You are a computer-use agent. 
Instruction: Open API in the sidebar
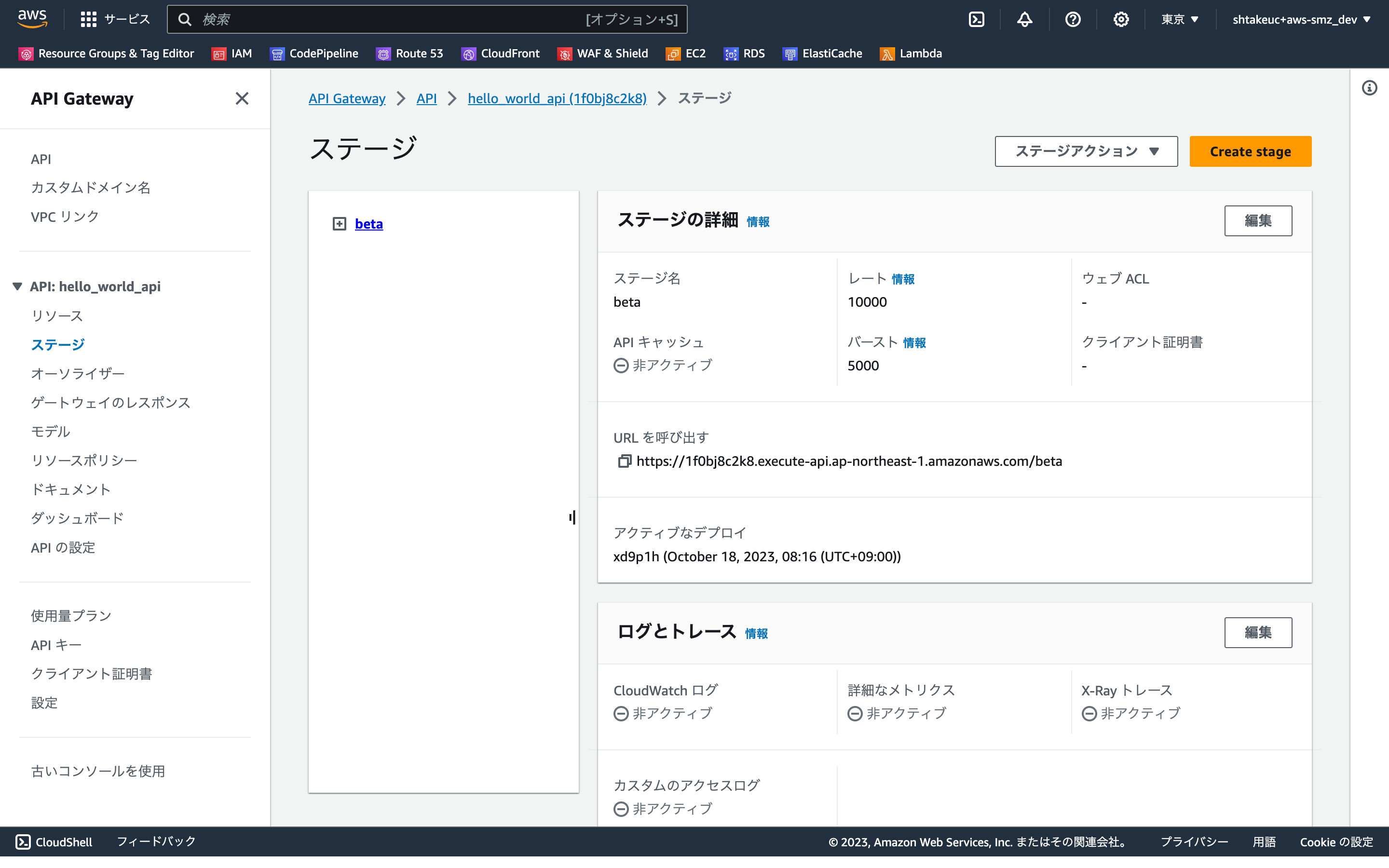tap(41, 159)
